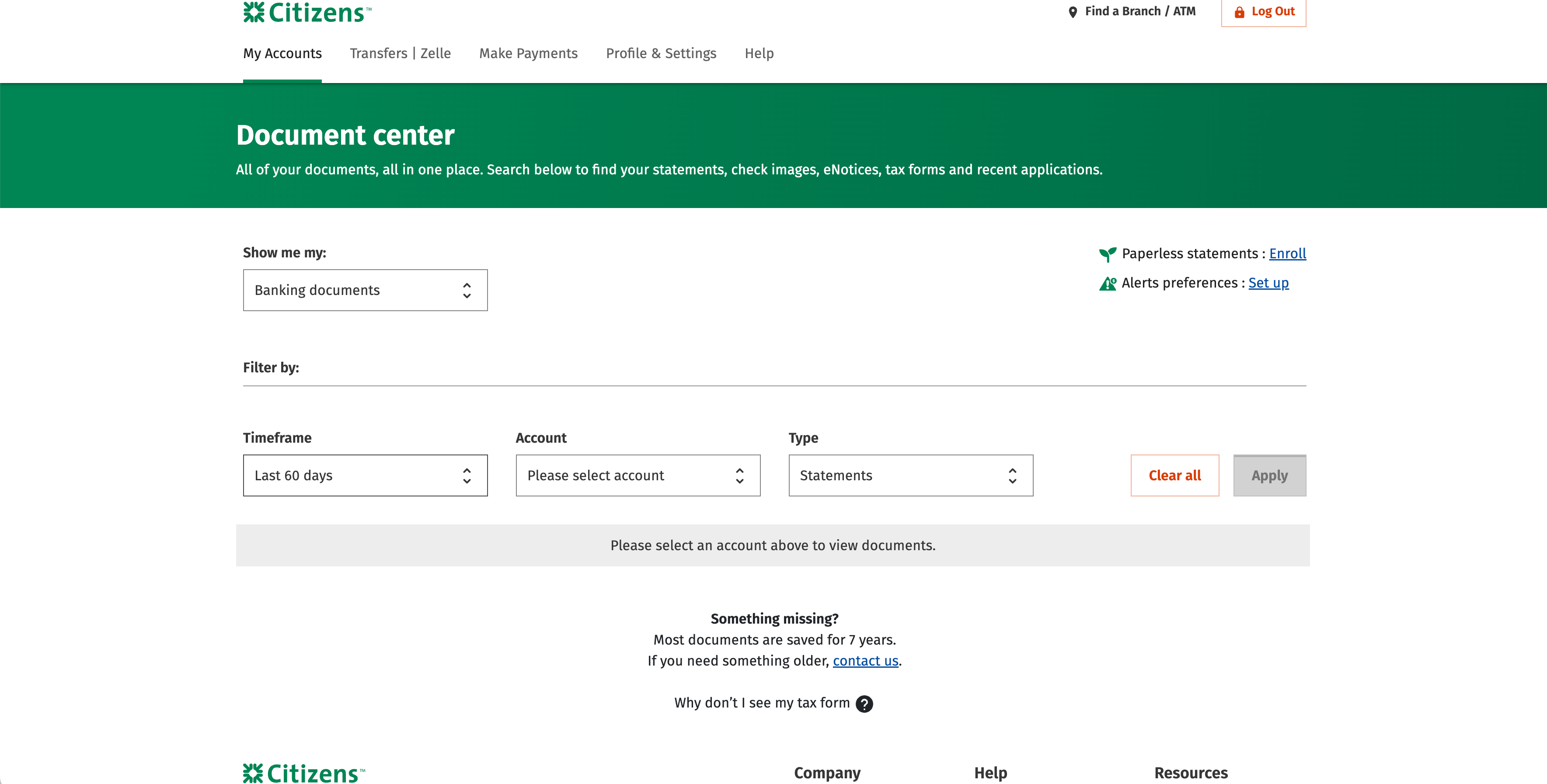1547x784 pixels.
Task: Click the lock icon on Log Out
Action: pyautogui.click(x=1239, y=12)
